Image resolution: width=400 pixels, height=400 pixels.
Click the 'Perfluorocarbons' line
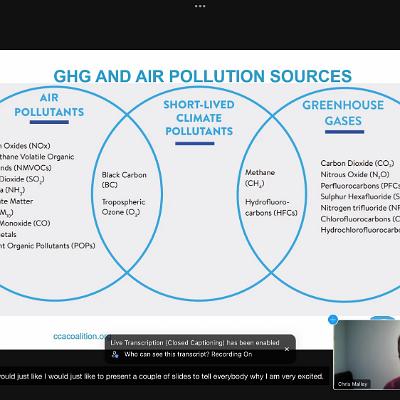(360, 186)
